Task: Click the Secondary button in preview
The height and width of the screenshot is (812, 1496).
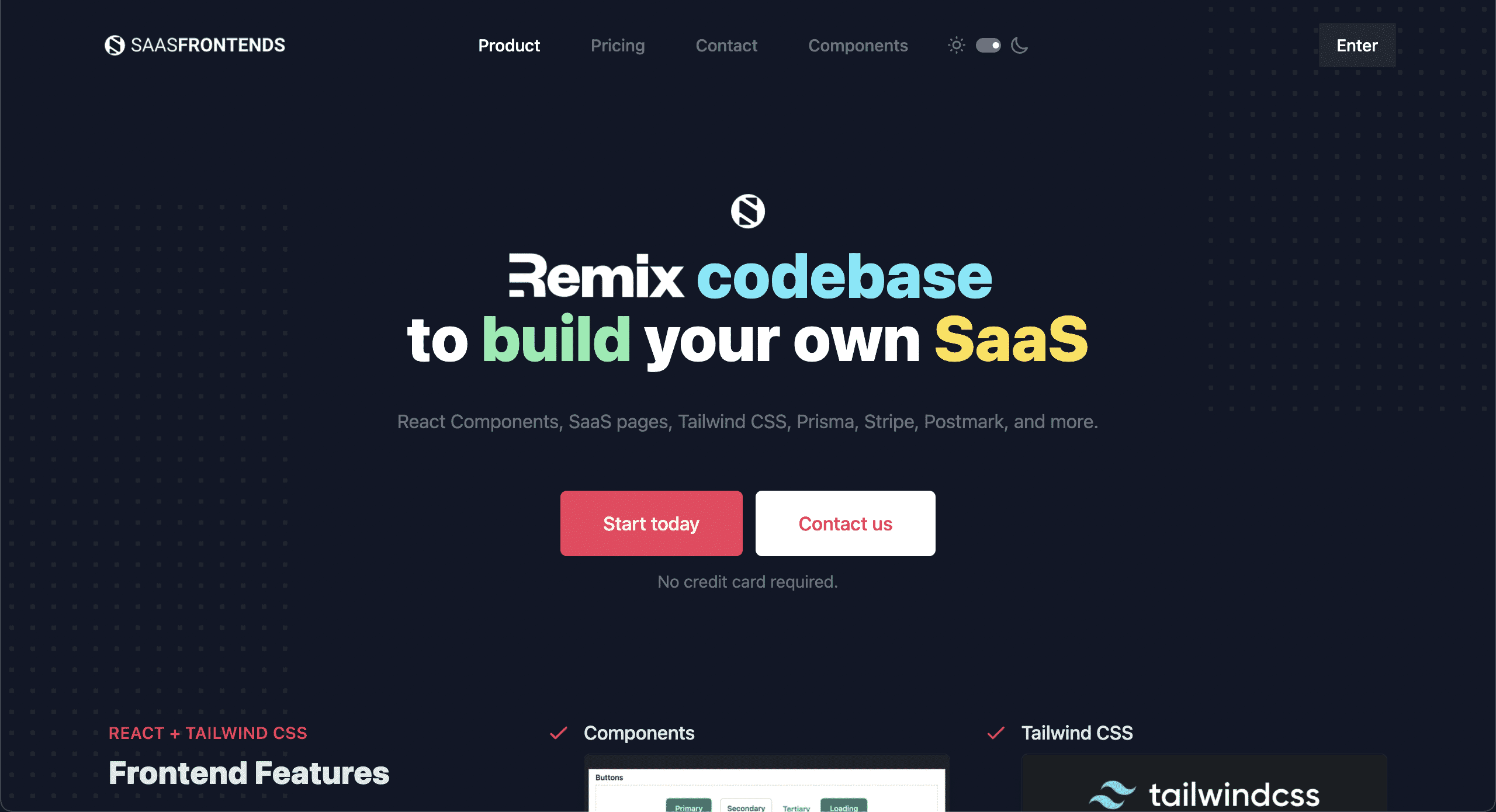Action: [x=746, y=806]
